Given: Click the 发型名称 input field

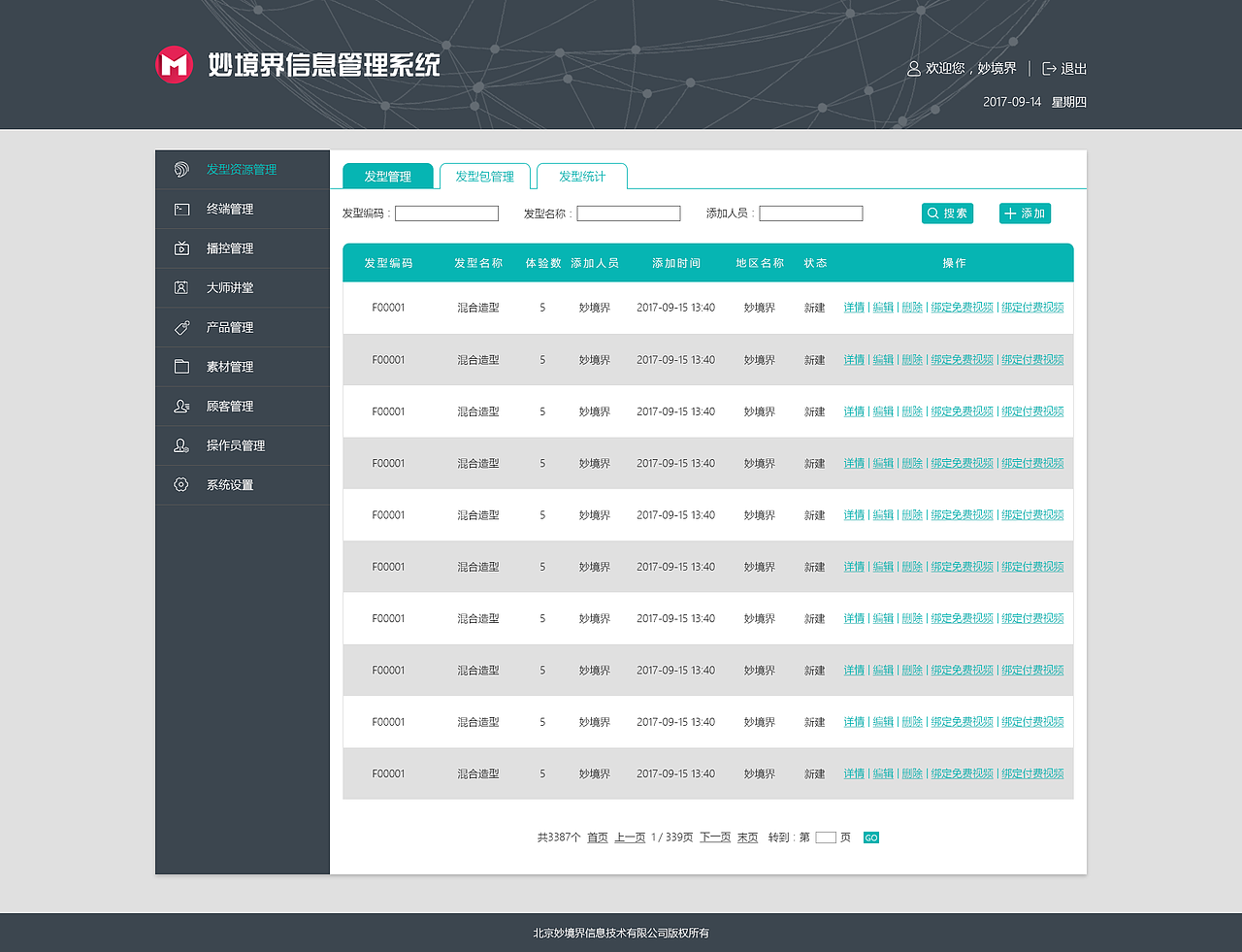Looking at the screenshot, I should coord(628,213).
